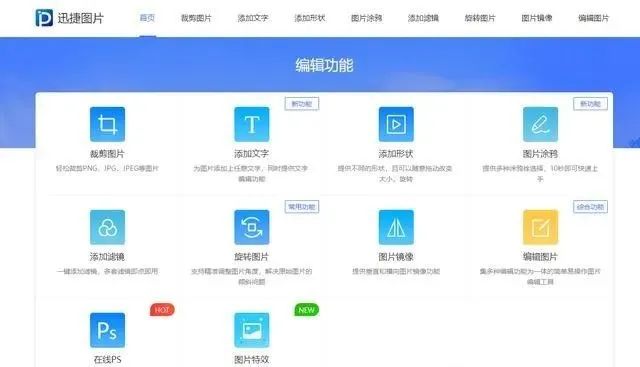Click the 图片涂鸦 doodle pen icon
640x367 pixels.
coord(540,124)
